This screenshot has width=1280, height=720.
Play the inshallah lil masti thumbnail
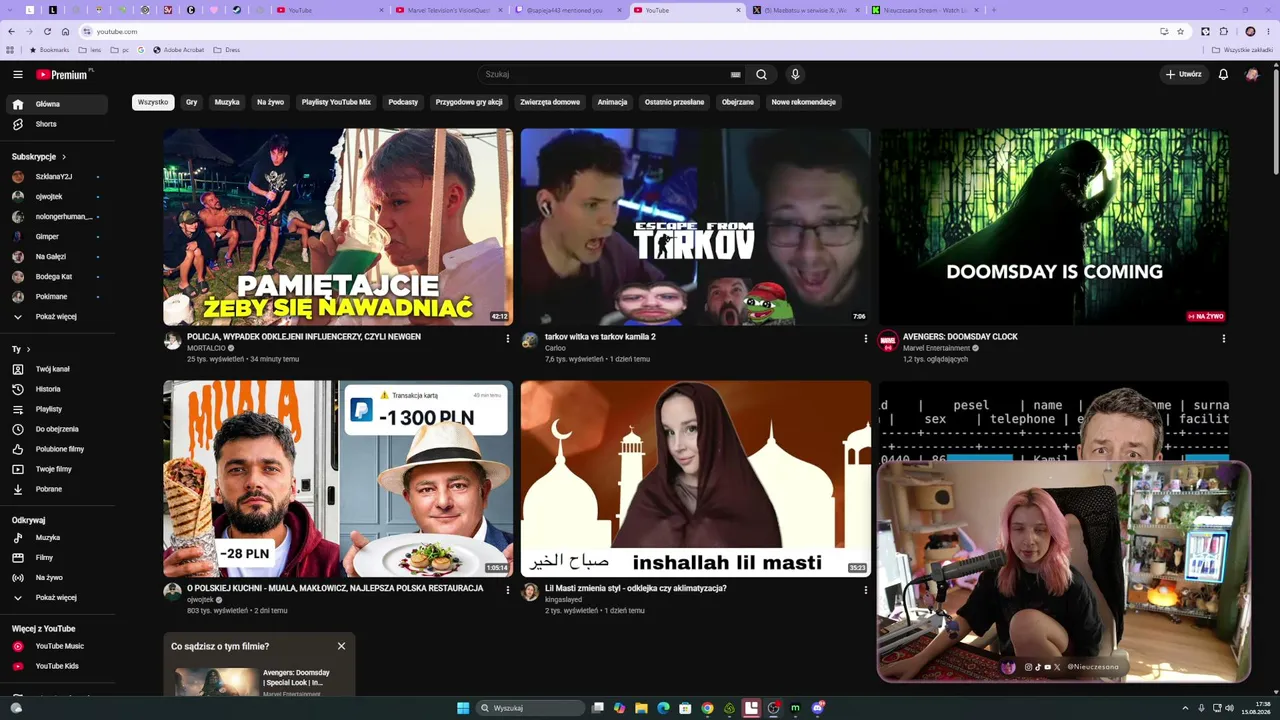[696, 478]
